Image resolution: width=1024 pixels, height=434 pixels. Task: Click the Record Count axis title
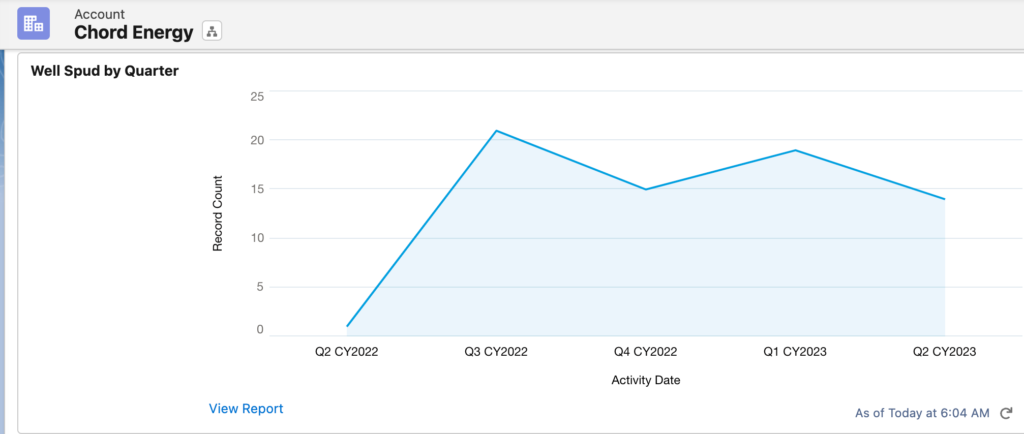pyautogui.click(x=217, y=214)
